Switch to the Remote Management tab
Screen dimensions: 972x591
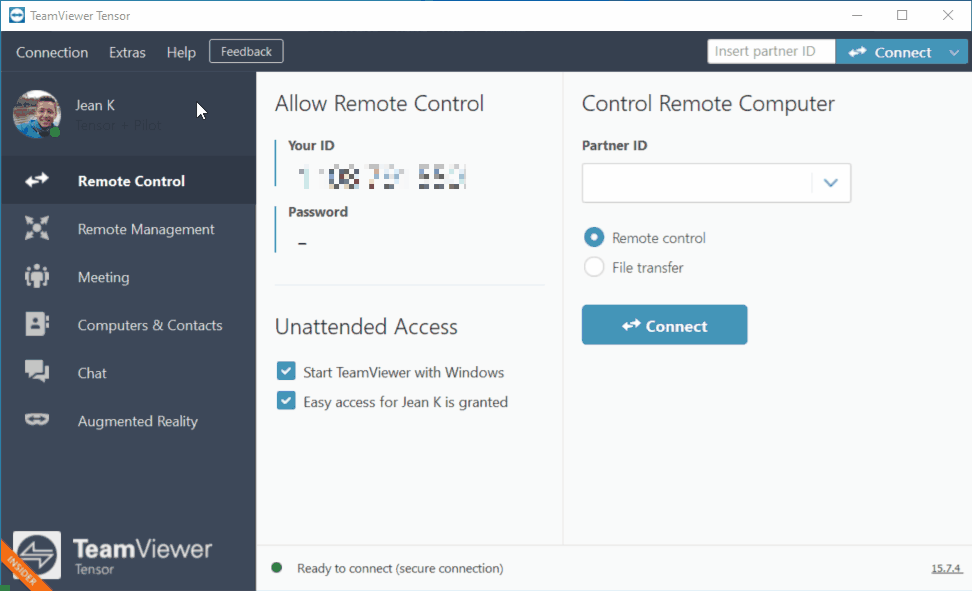click(x=128, y=229)
